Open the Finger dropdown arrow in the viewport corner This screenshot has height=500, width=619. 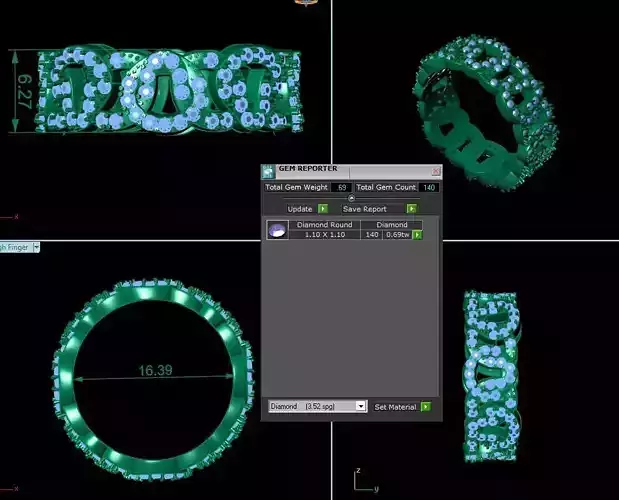(36, 247)
